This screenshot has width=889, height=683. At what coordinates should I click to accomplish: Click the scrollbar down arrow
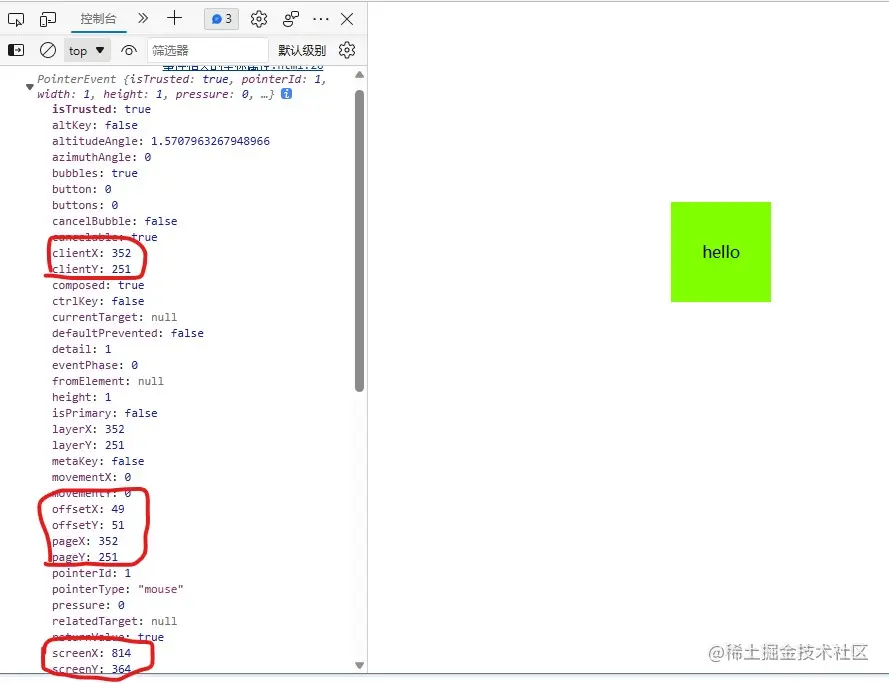click(359, 665)
